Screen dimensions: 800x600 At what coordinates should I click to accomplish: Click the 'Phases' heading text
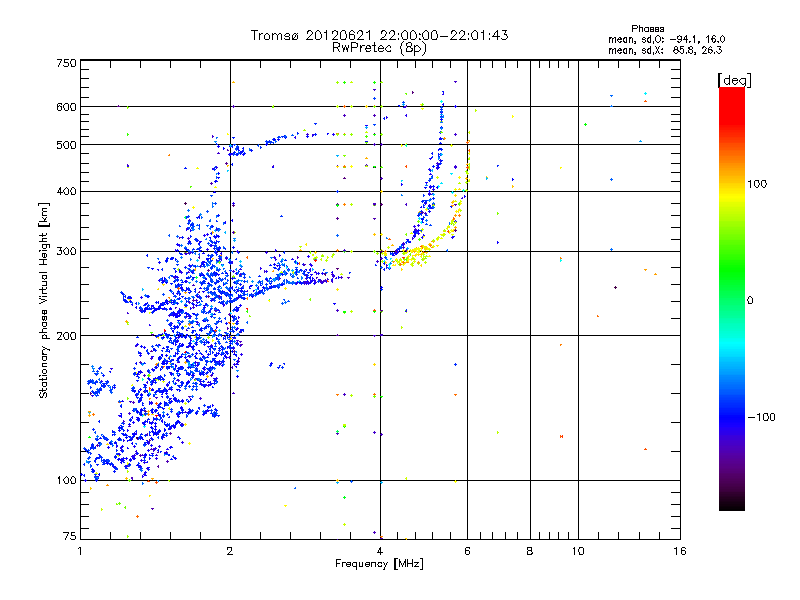point(647,29)
